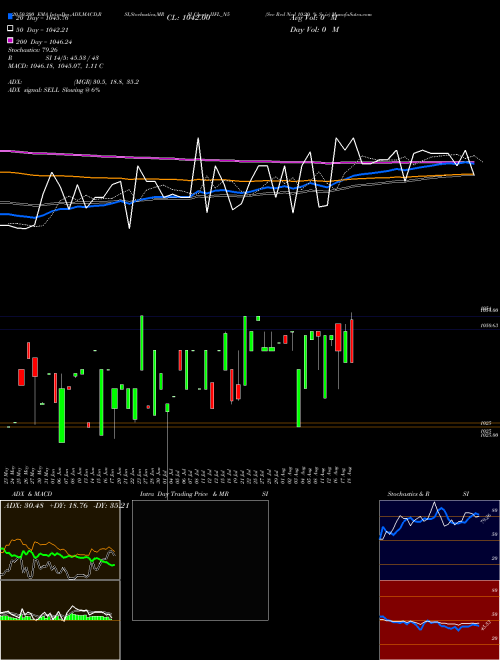Screen dimensions: 500x660
Task: Click the ADX signal: SELL text
Action: tap(54, 90)
